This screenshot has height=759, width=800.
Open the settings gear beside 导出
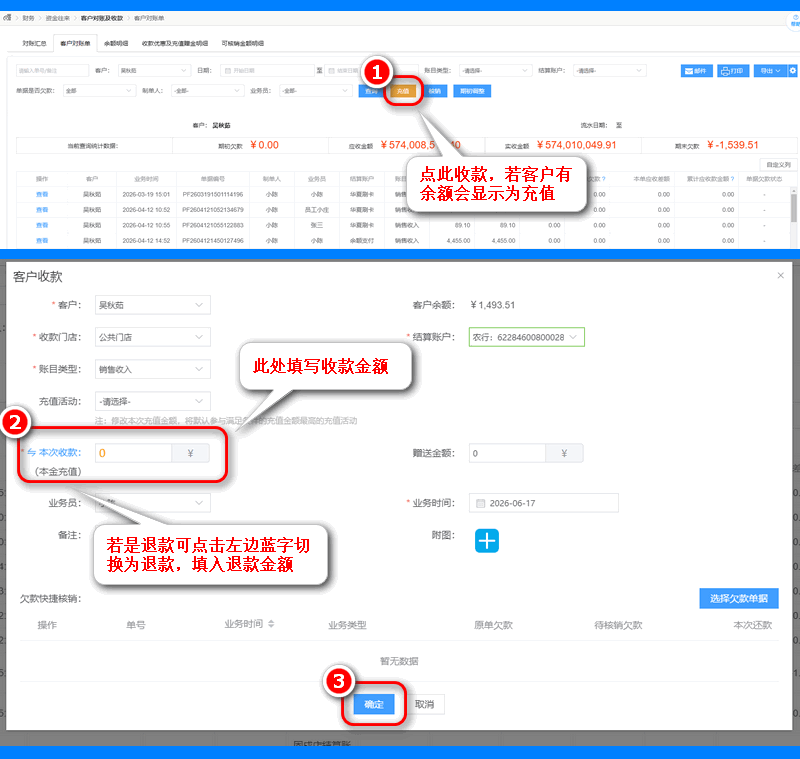(x=792, y=70)
